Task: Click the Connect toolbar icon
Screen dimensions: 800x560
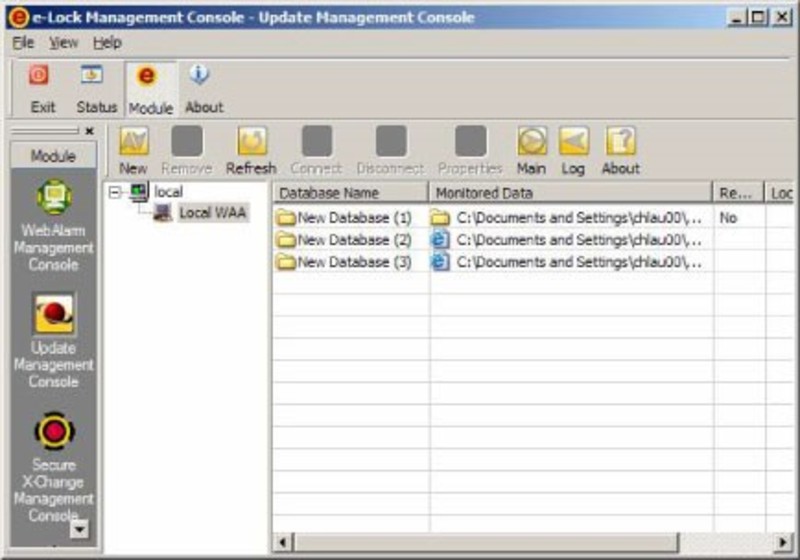Action: [317, 141]
